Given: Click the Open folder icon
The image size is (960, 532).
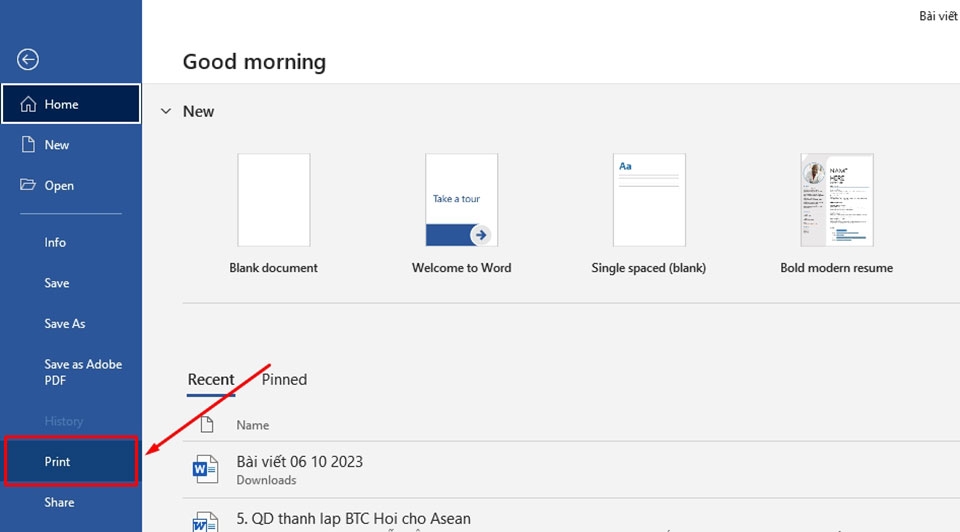Looking at the screenshot, I should (28, 185).
